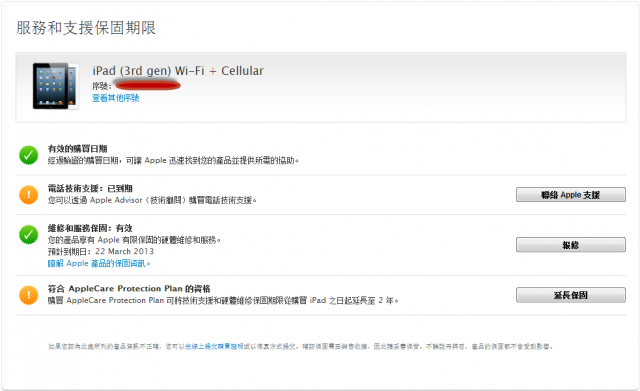This screenshot has width=640, height=391.
Task: Open the 查看其他序號 link
Action: tap(116, 98)
